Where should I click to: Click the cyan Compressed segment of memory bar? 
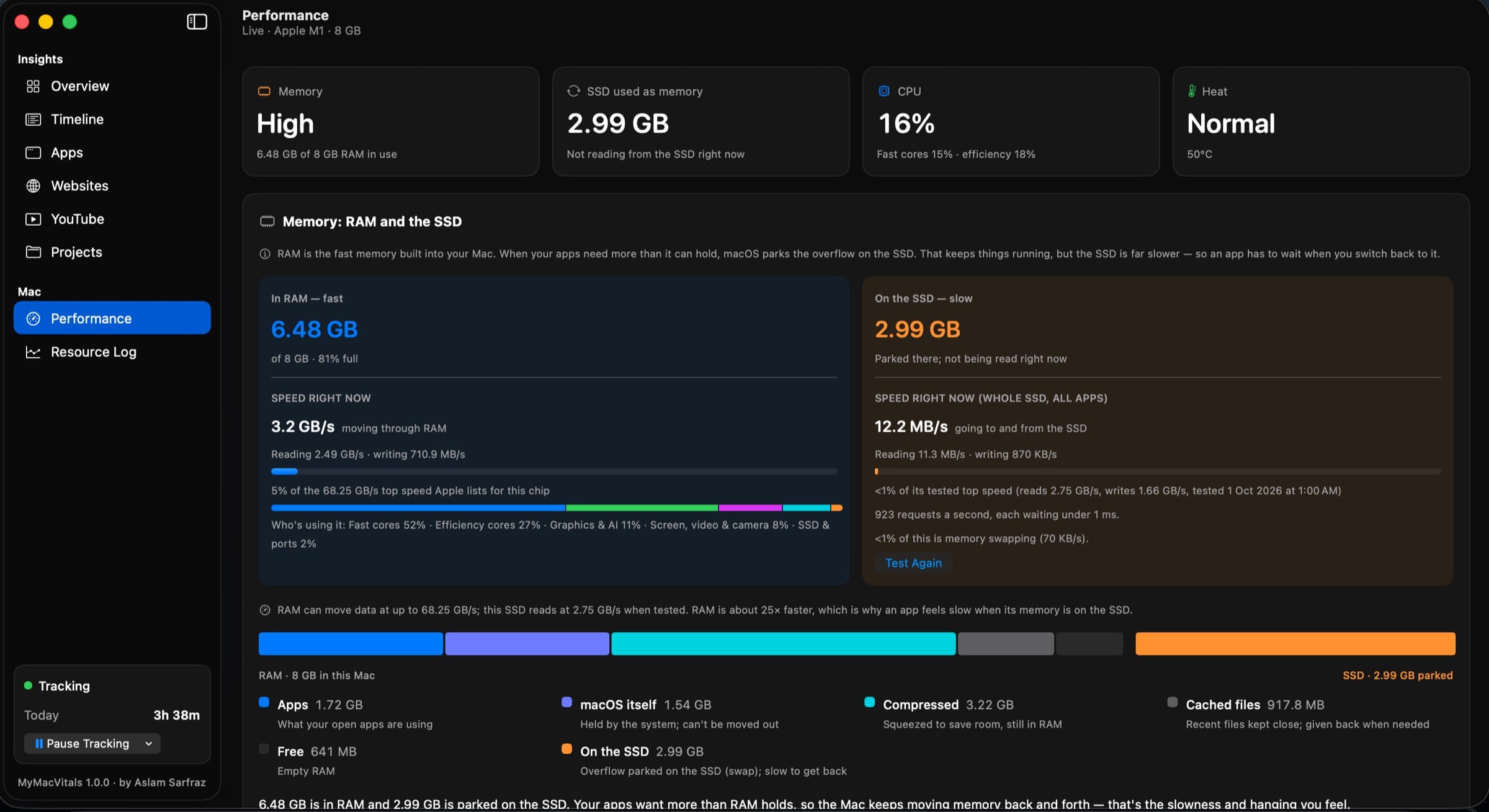(x=784, y=644)
